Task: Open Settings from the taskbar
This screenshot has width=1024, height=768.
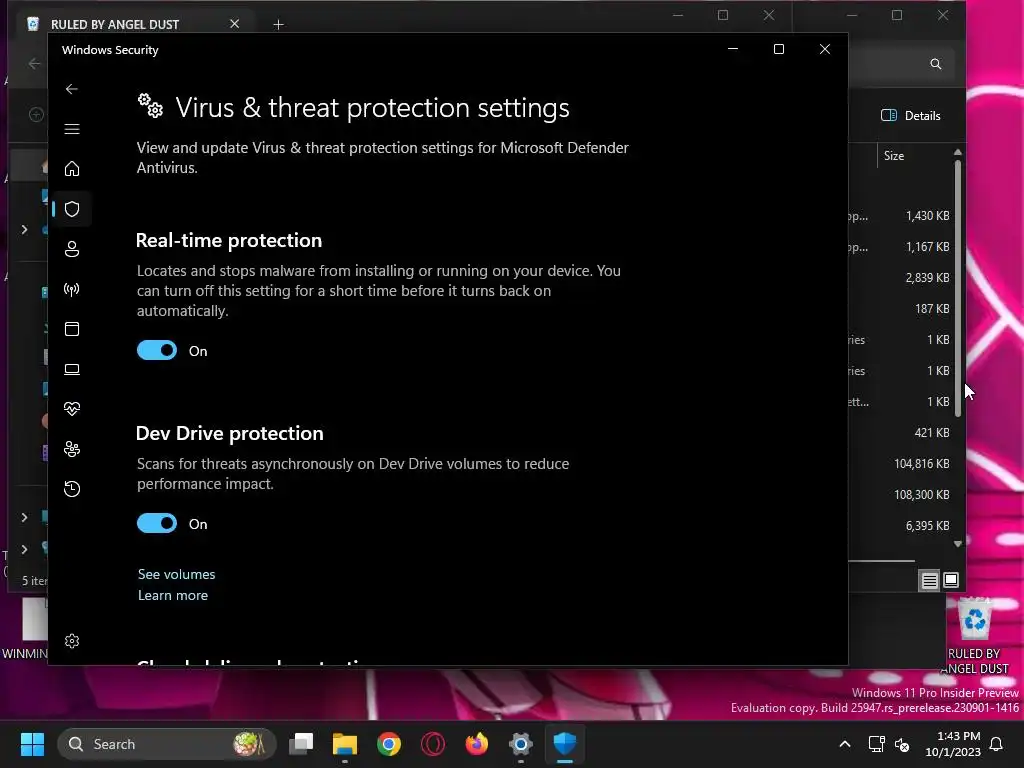Action: pyautogui.click(x=520, y=744)
